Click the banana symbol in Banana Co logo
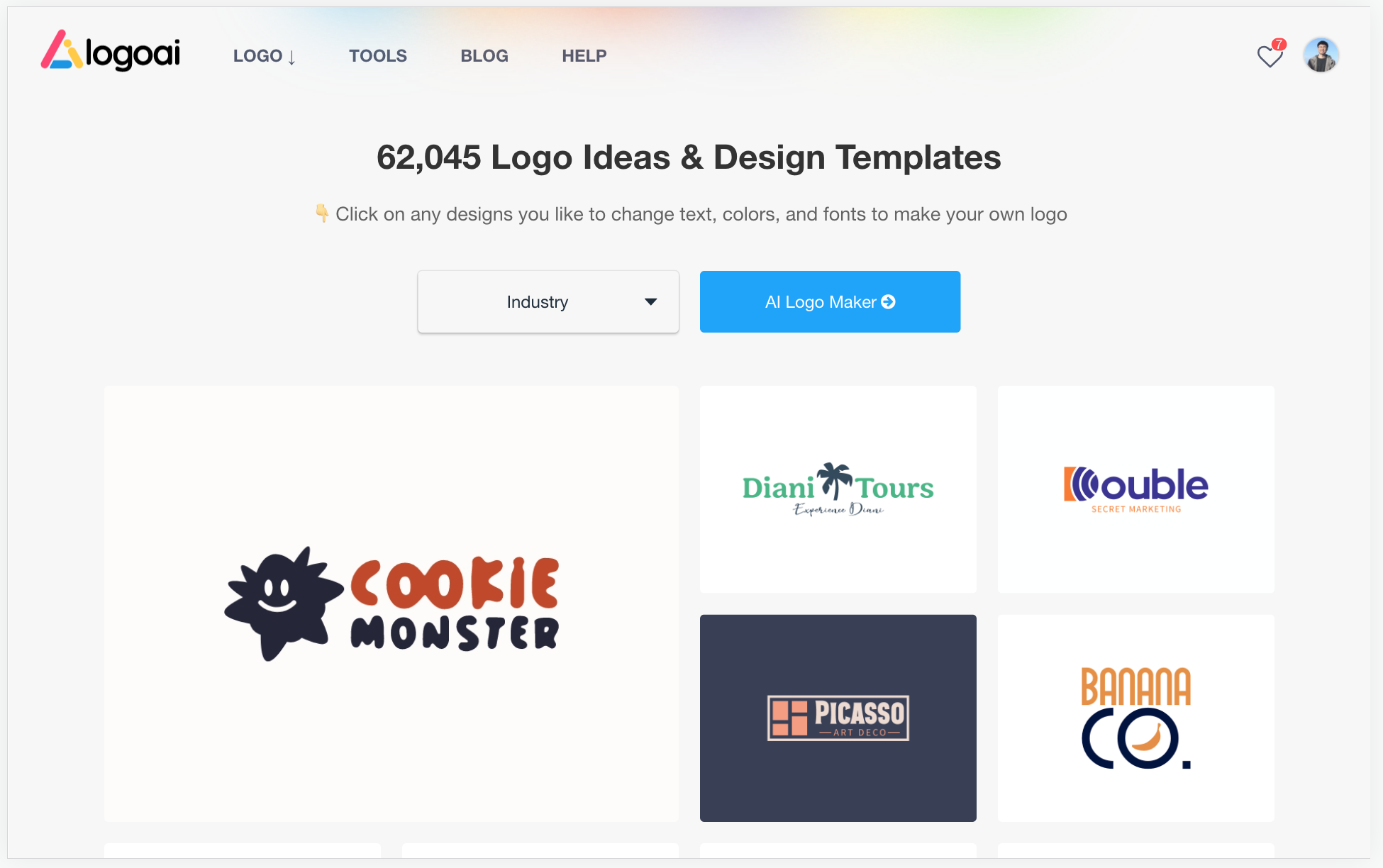The width and height of the screenshot is (1383, 868). [1146, 739]
